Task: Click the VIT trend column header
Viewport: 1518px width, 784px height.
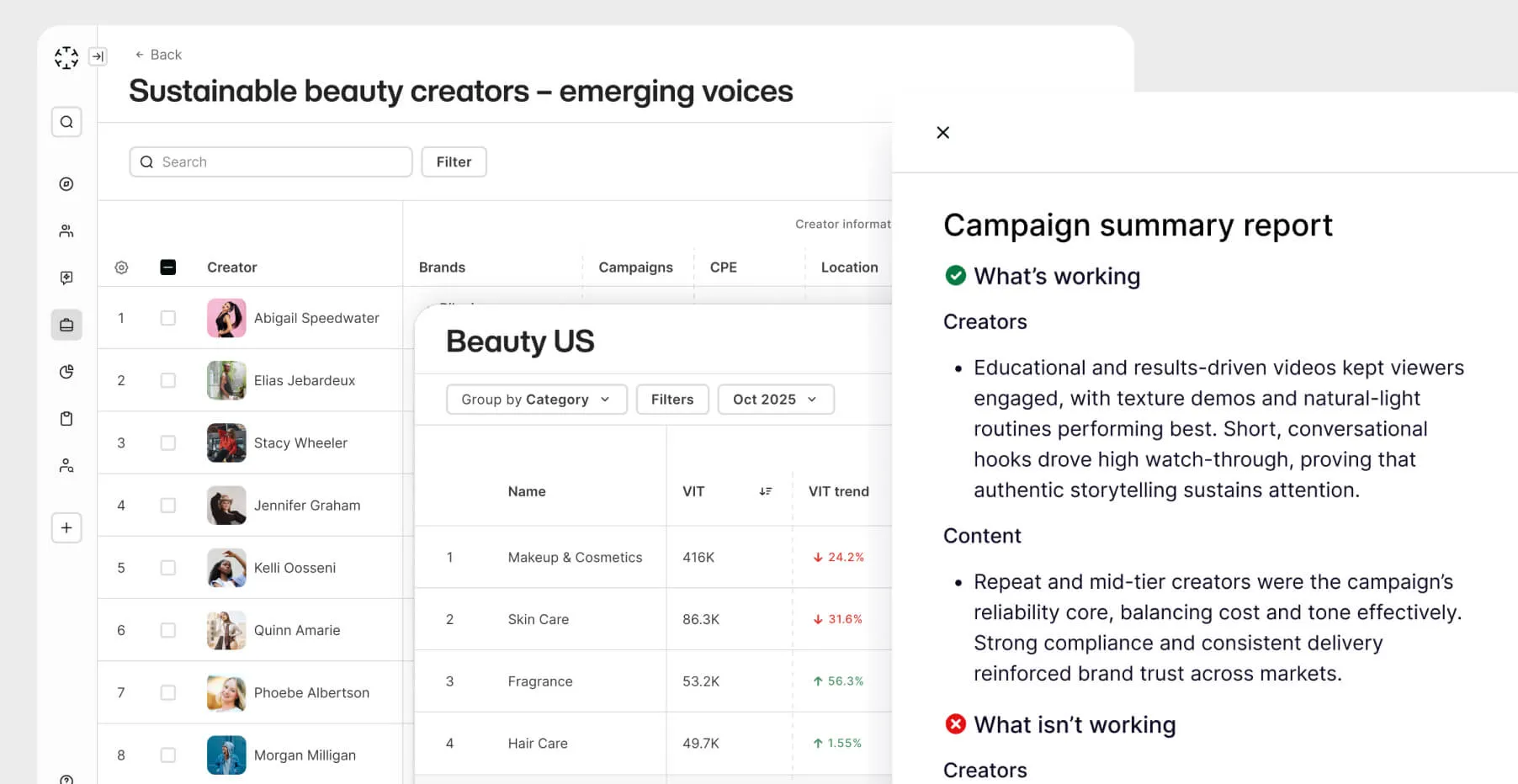Action: click(839, 491)
